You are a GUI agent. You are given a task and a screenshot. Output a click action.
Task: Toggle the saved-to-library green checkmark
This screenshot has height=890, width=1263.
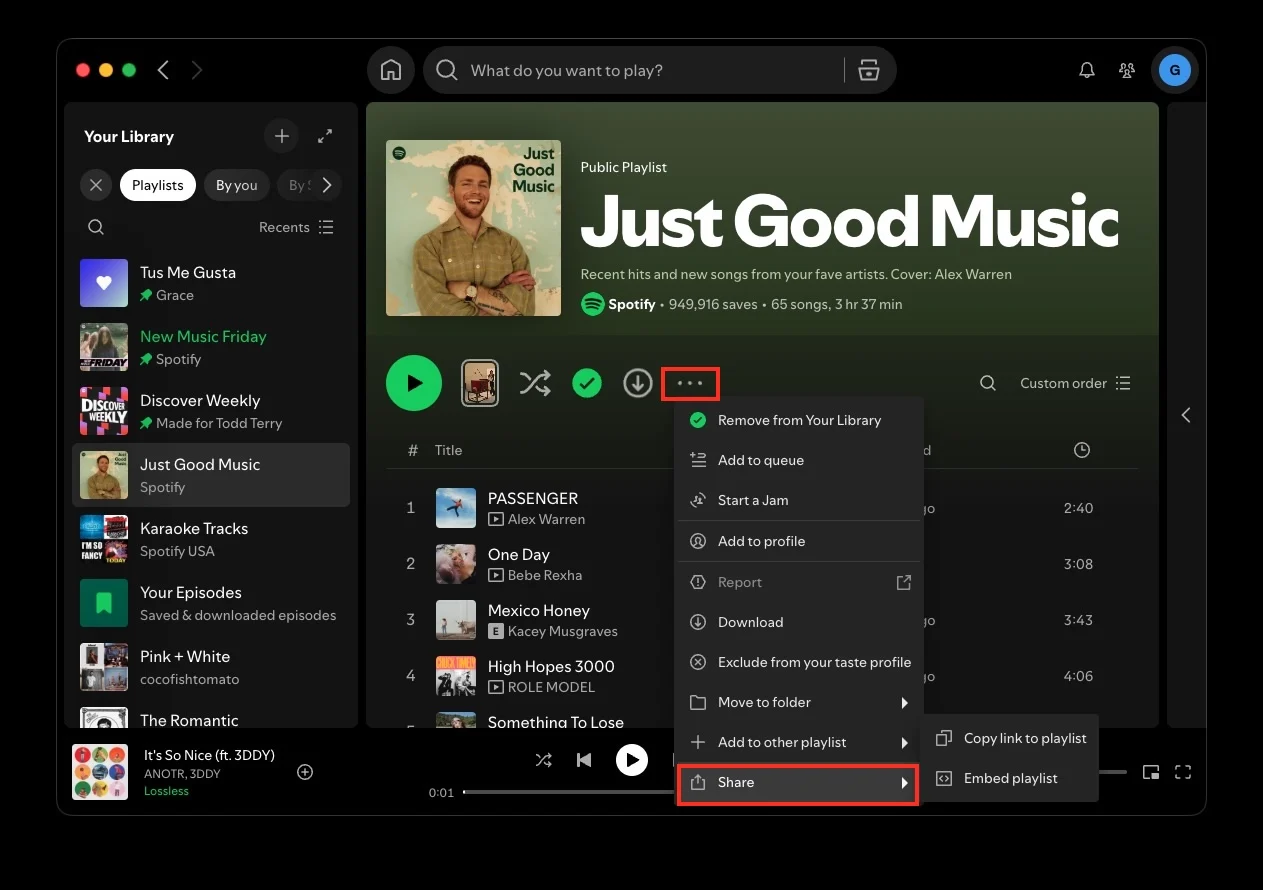pyautogui.click(x=587, y=383)
